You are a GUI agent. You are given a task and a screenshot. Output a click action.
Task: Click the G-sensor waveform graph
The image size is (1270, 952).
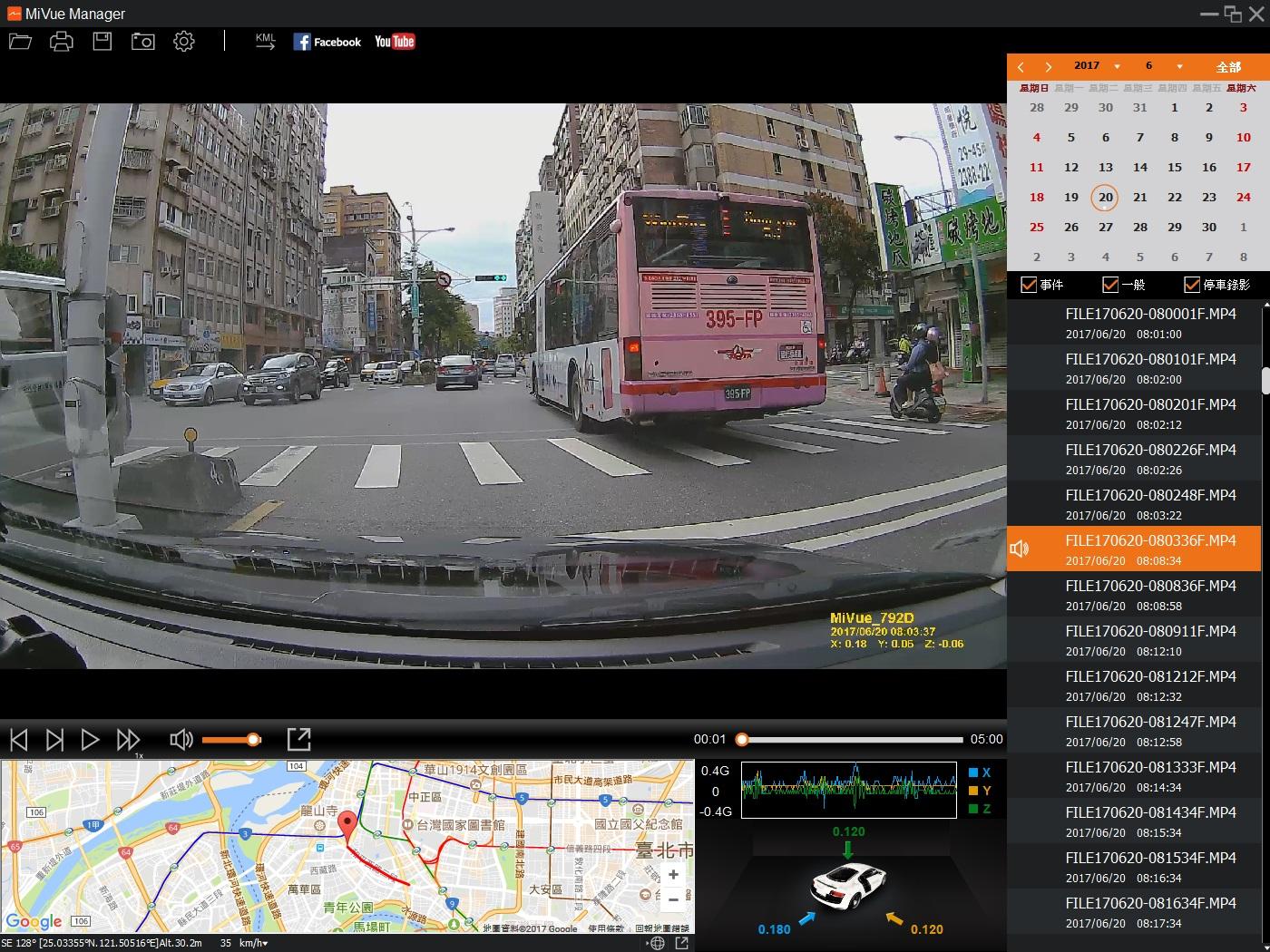coord(848,790)
